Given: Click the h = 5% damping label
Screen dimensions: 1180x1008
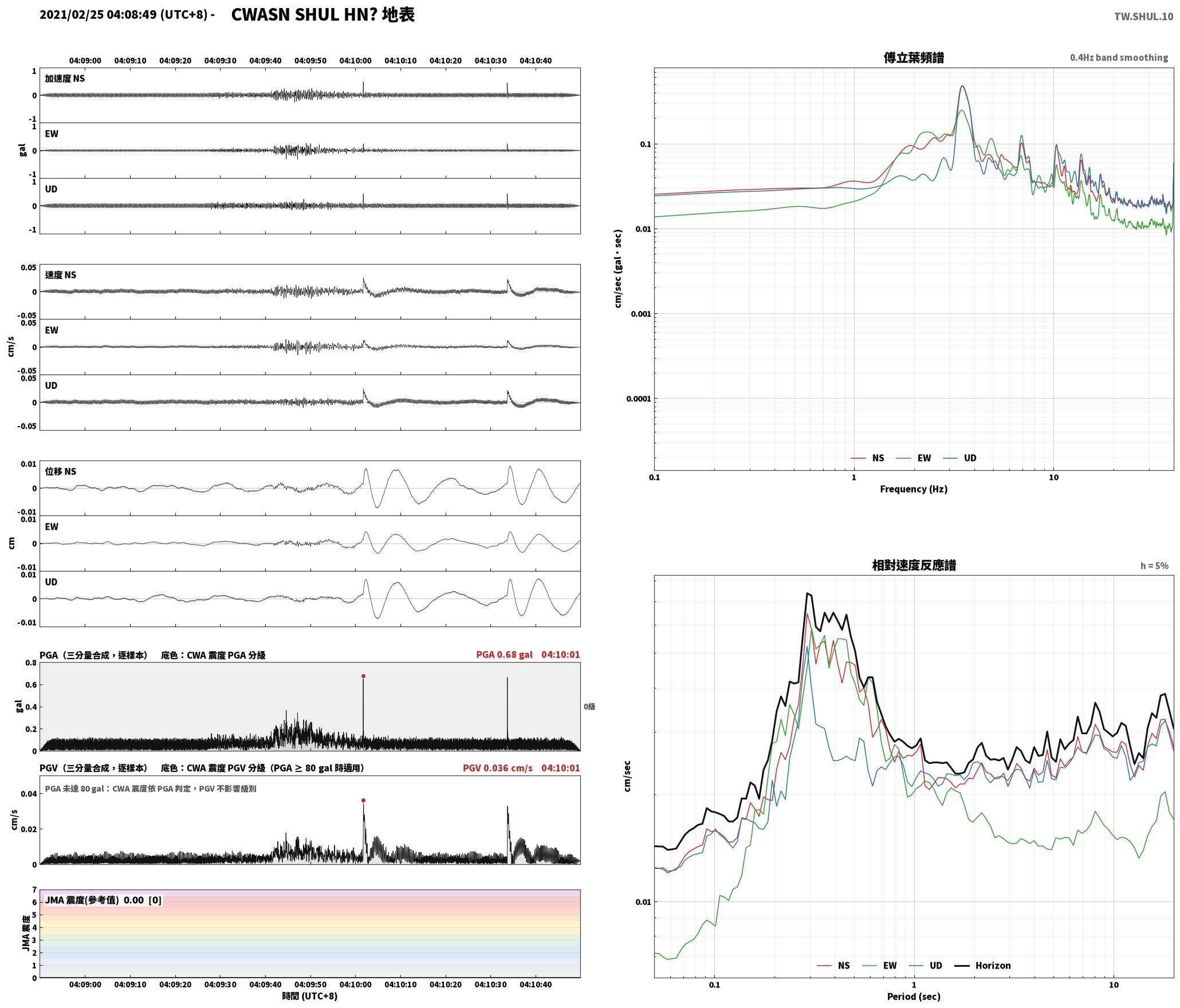Looking at the screenshot, I should tap(1154, 565).
